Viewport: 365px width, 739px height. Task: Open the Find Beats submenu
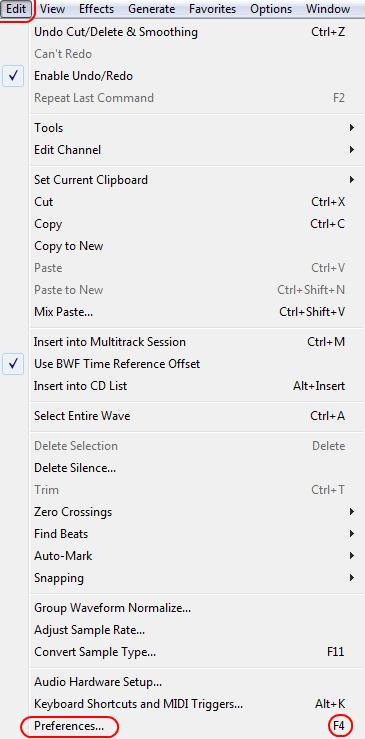tap(189, 534)
